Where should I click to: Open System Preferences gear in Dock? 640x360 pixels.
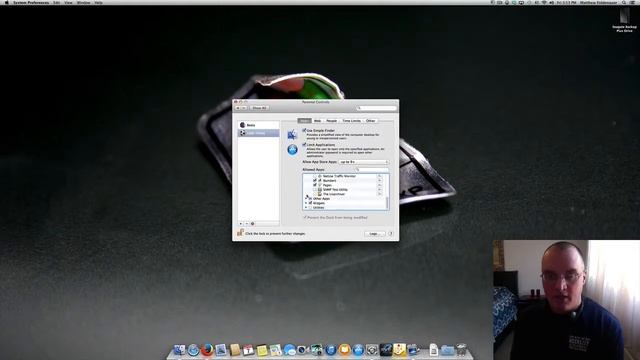point(372,350)
